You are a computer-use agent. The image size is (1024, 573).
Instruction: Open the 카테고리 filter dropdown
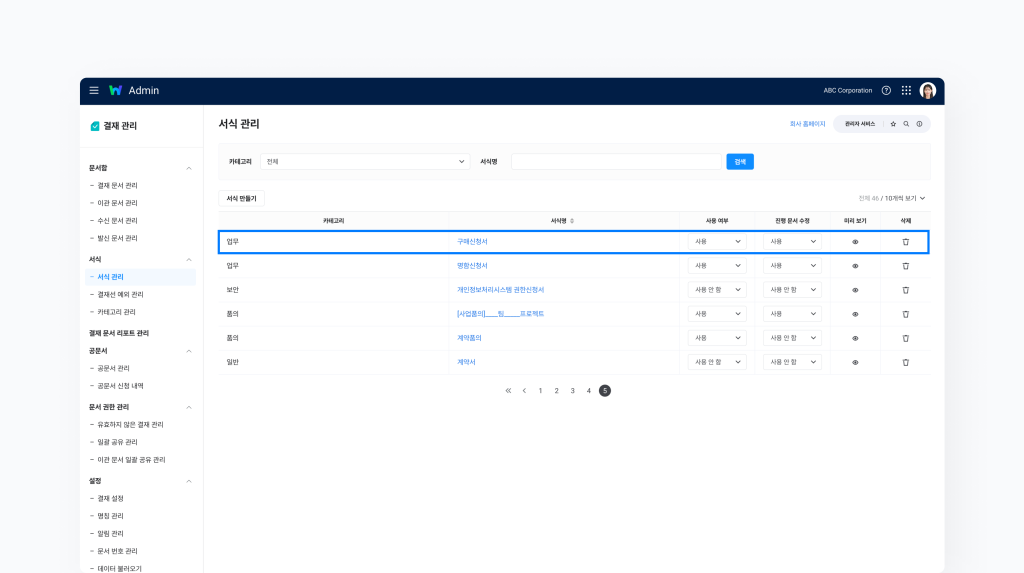click(365, 161)
